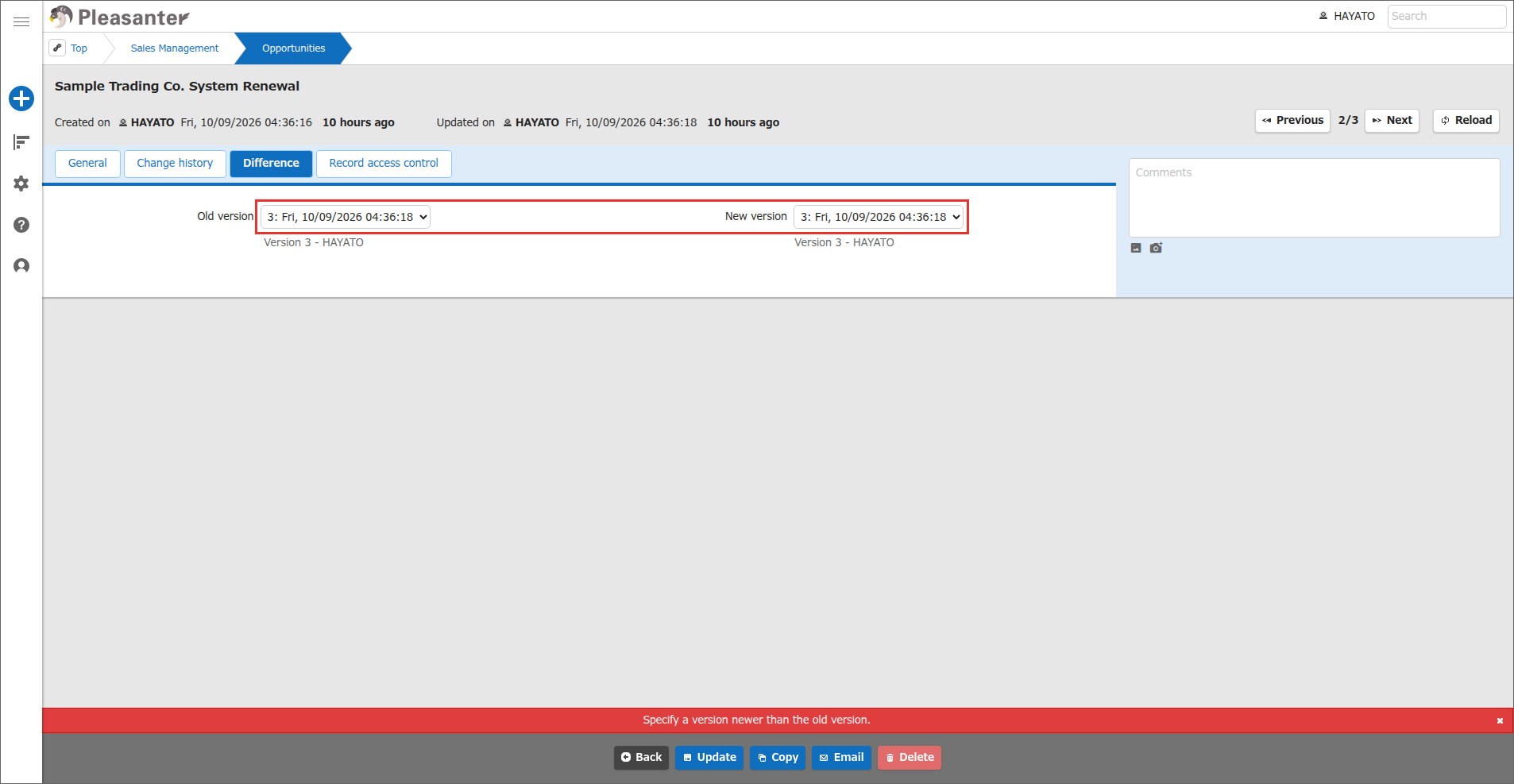
Task: Click the error text Specify a version newer
Action: point(756,720)
